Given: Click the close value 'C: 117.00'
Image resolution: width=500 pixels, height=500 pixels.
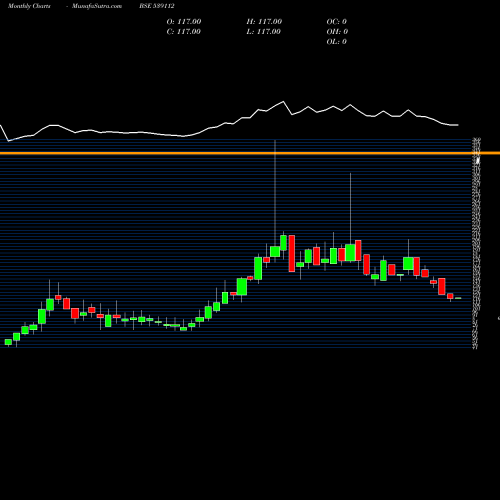Looking at the screenshot, I should 184,32.
